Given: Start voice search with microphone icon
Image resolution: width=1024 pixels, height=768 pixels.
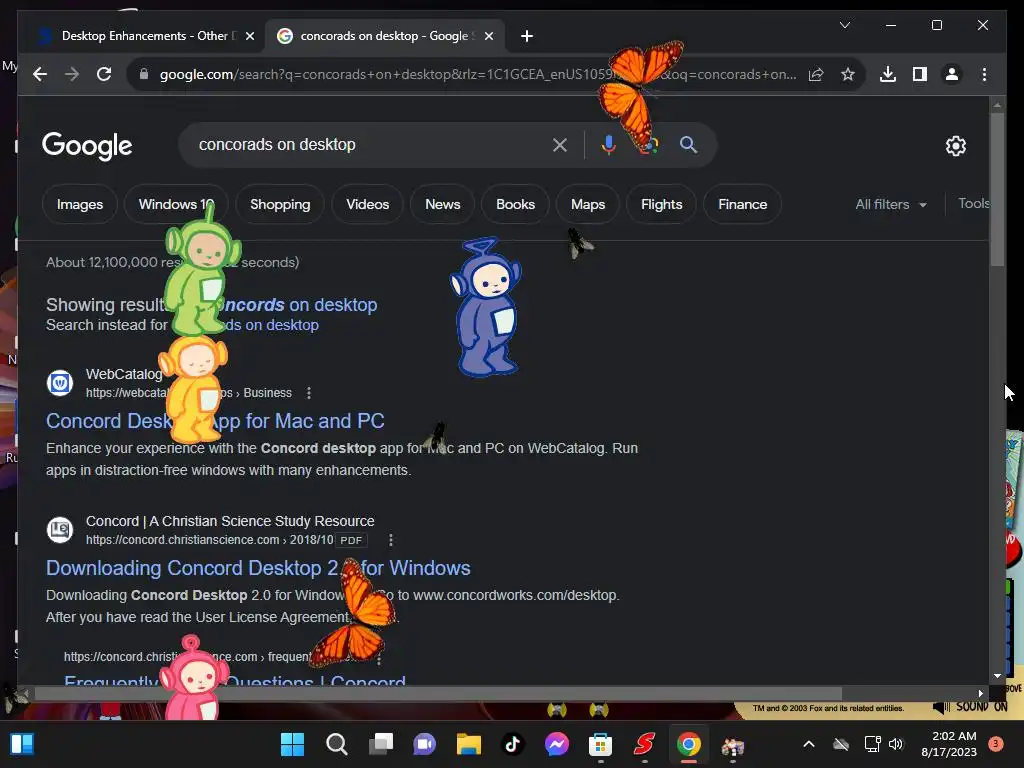Looking at the screenshot, I should [609, 145].
